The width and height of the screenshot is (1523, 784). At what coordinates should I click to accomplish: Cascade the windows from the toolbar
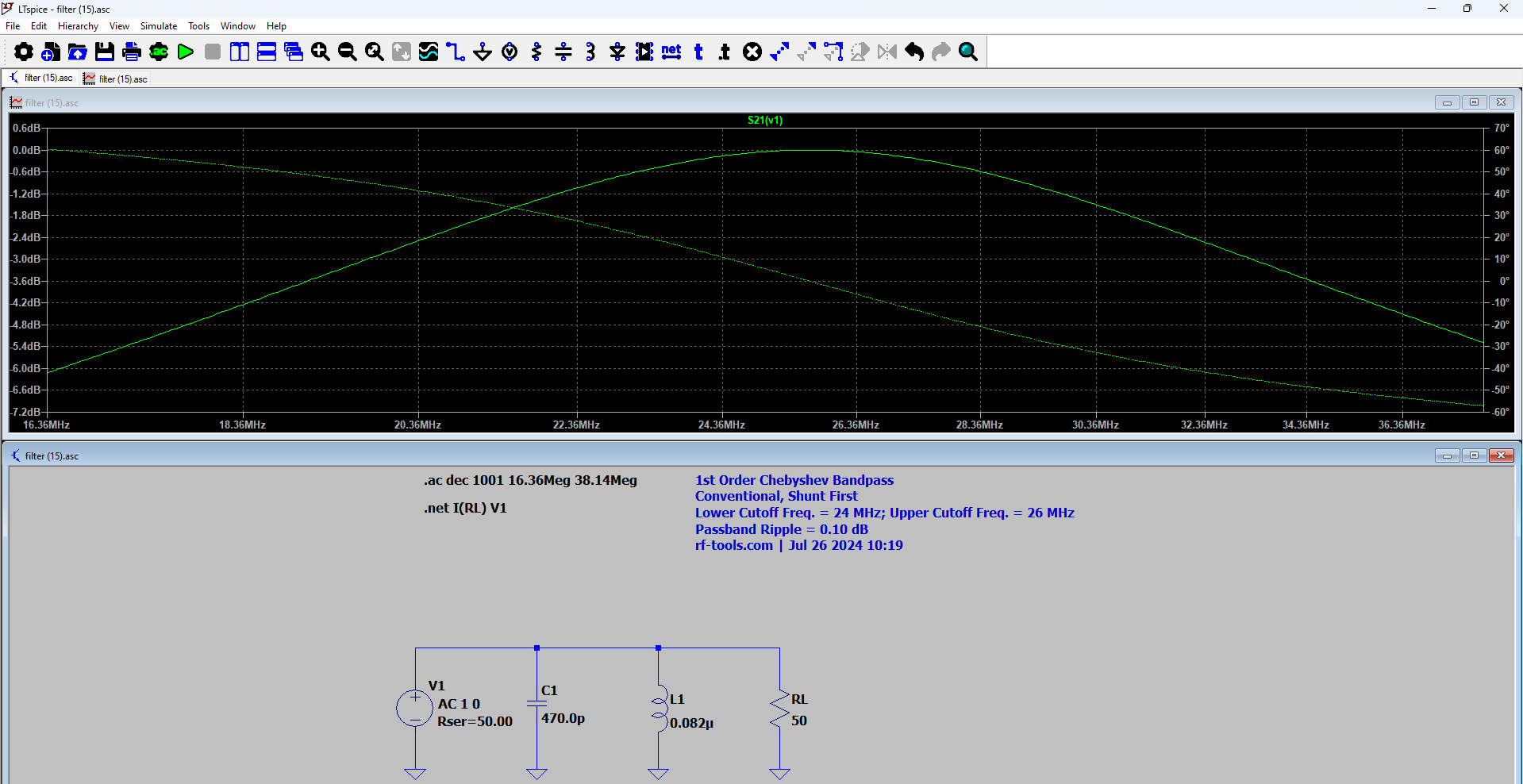tap(294, 52)
